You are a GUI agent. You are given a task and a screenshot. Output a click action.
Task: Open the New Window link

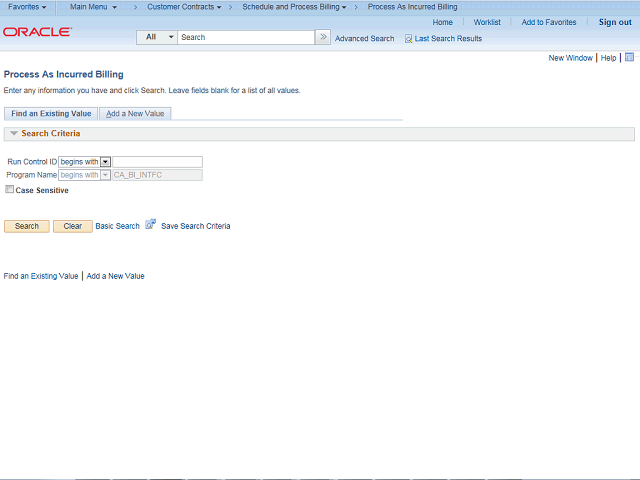tap(570, 58)
